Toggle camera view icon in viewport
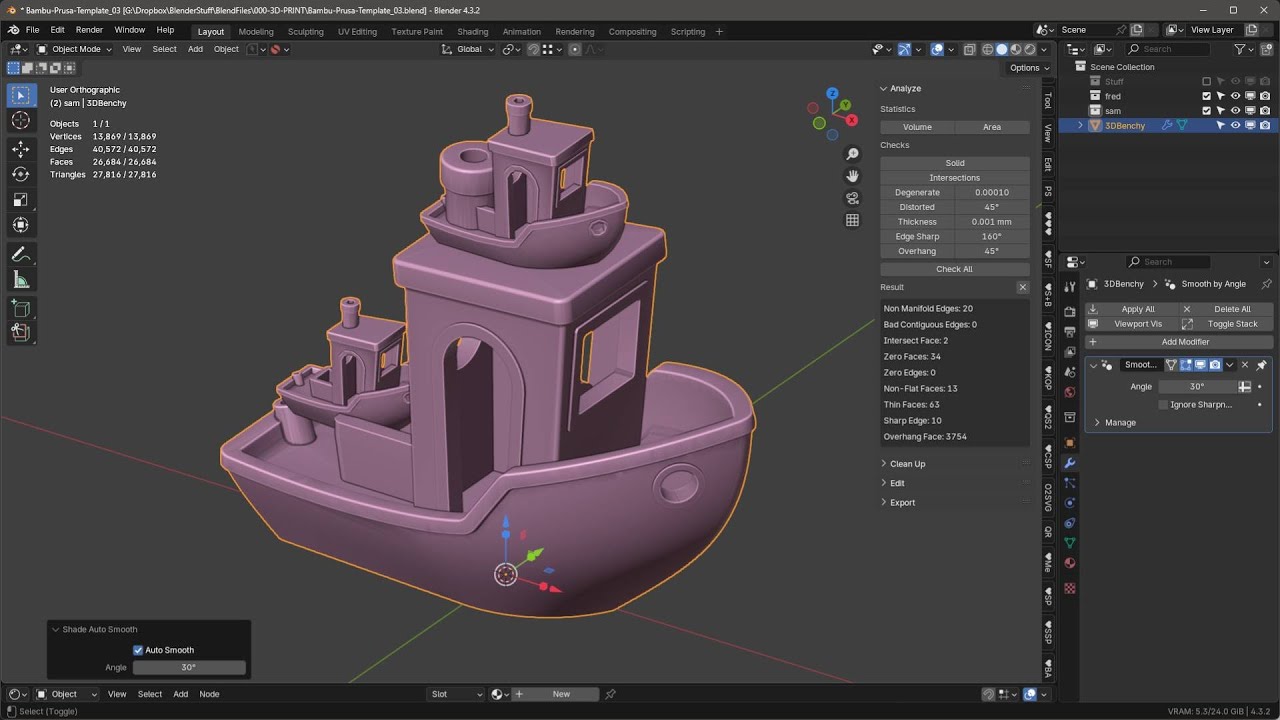Screen dimensions: 1280x720 [852, 198]
